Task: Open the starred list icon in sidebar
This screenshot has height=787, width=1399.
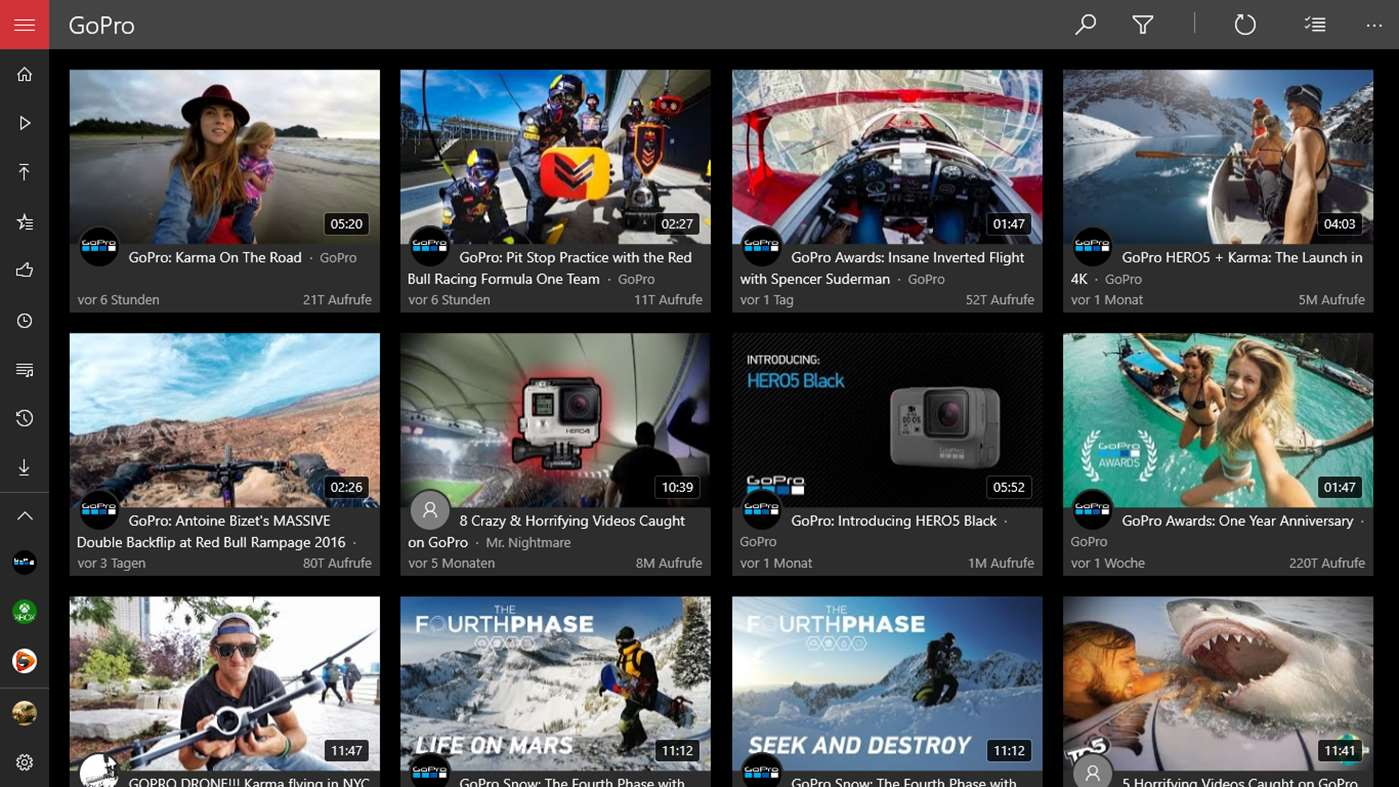Action: tap(24, 222)
